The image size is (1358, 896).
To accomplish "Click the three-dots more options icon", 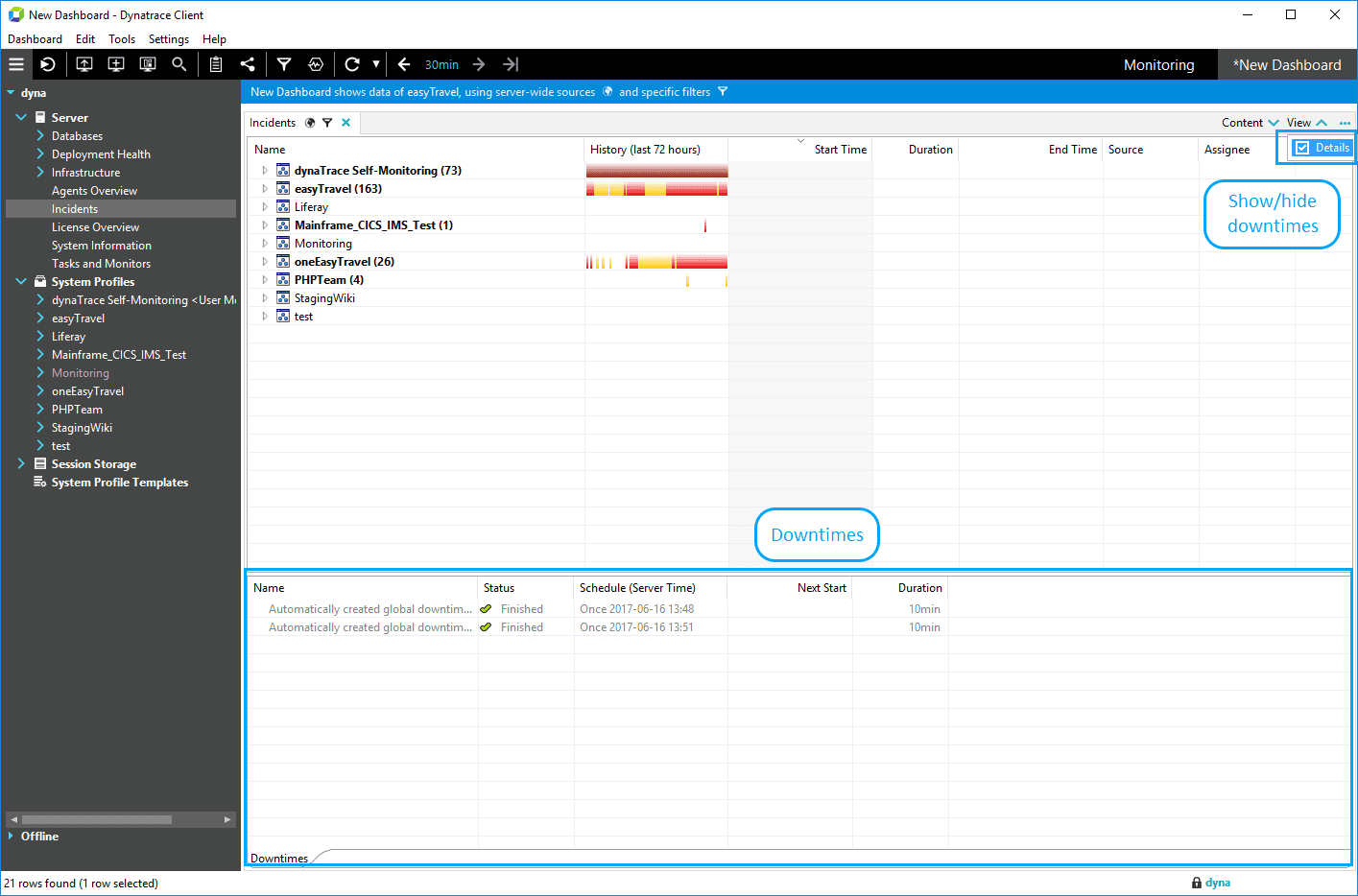I will point(1345,123).
